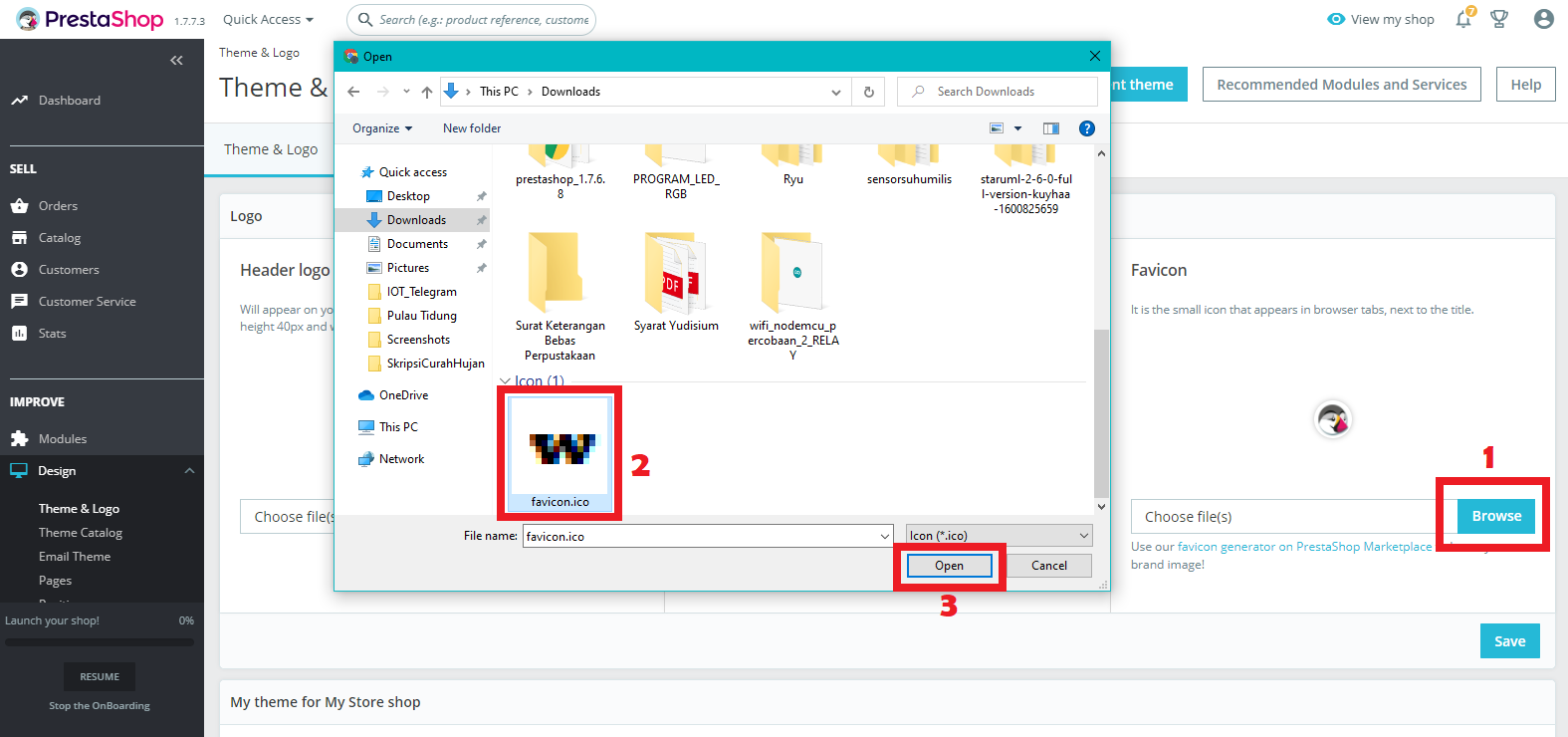Open the trophy achievements icon
The height and width of the screenshot is (737, 1568).
pos(1499,20)
